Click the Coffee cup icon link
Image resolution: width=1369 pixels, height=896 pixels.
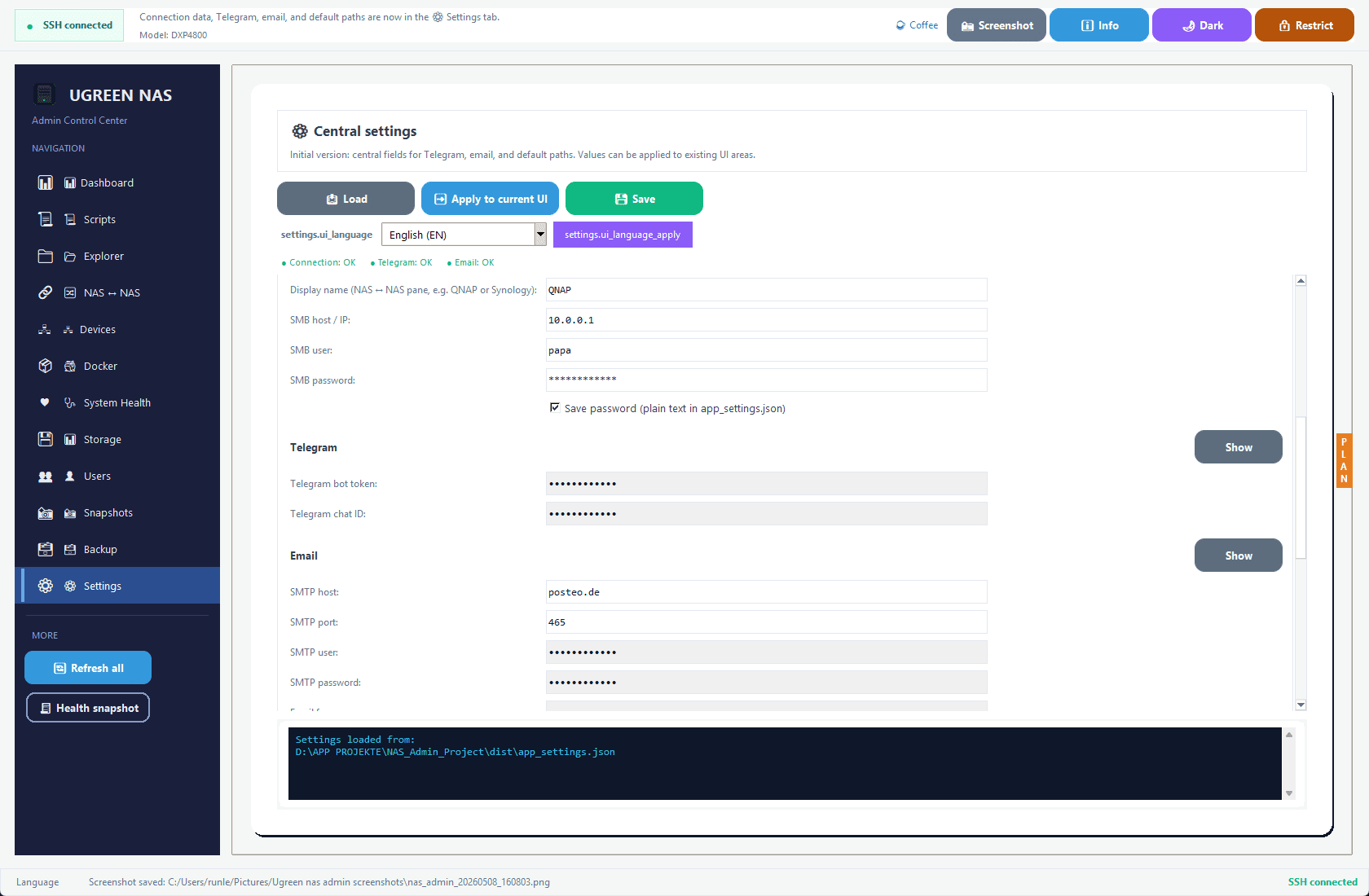coord(917,25)
